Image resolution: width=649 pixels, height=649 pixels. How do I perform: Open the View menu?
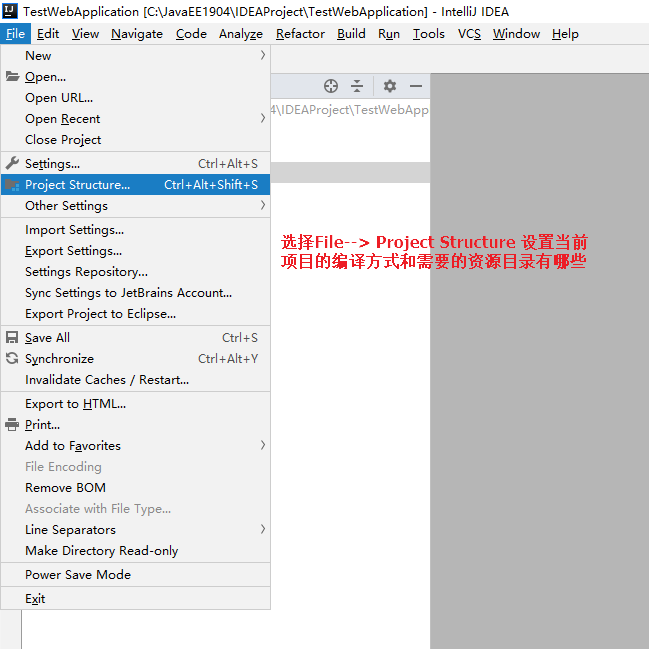pyautogui.click(x=85, y=34)
